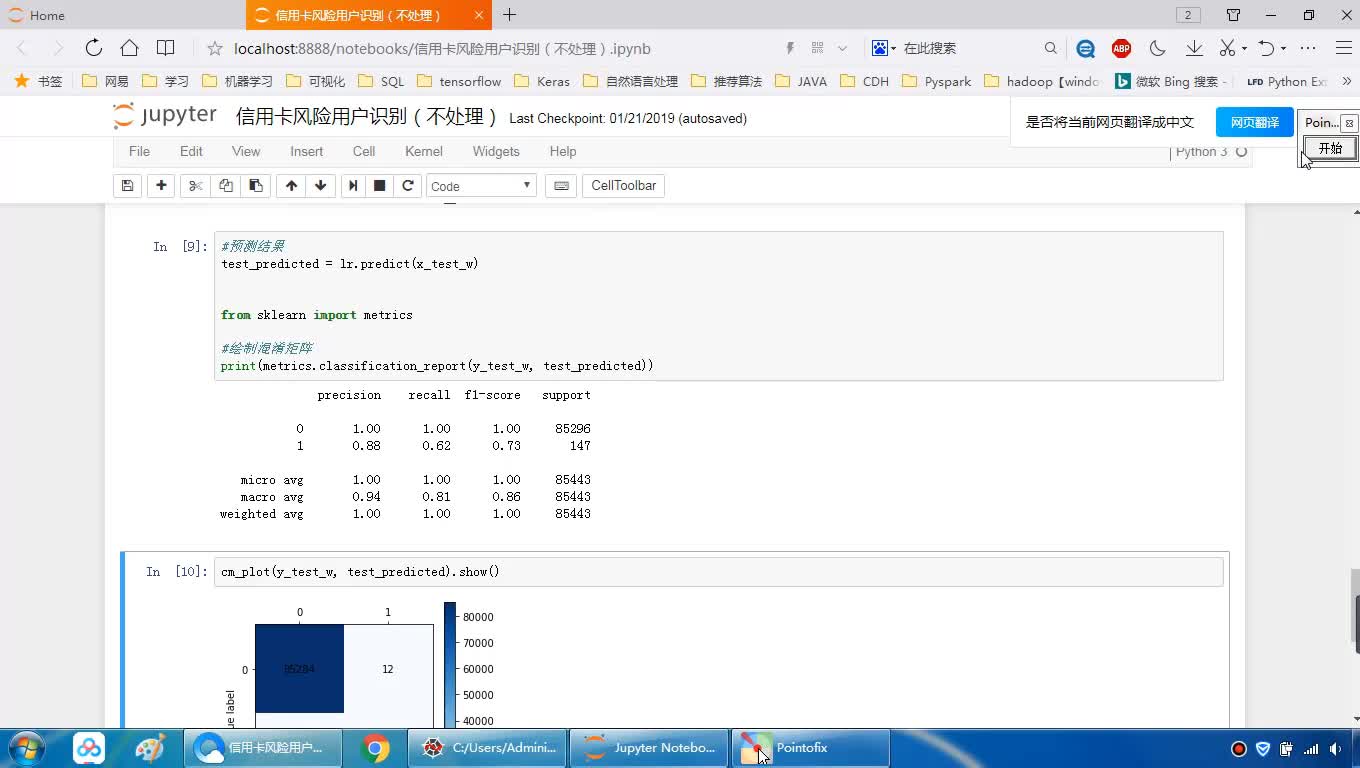The height and width of the screenshot is (768, 1360).
Task: Click the save and checkpoint icon
Action: 127,186
